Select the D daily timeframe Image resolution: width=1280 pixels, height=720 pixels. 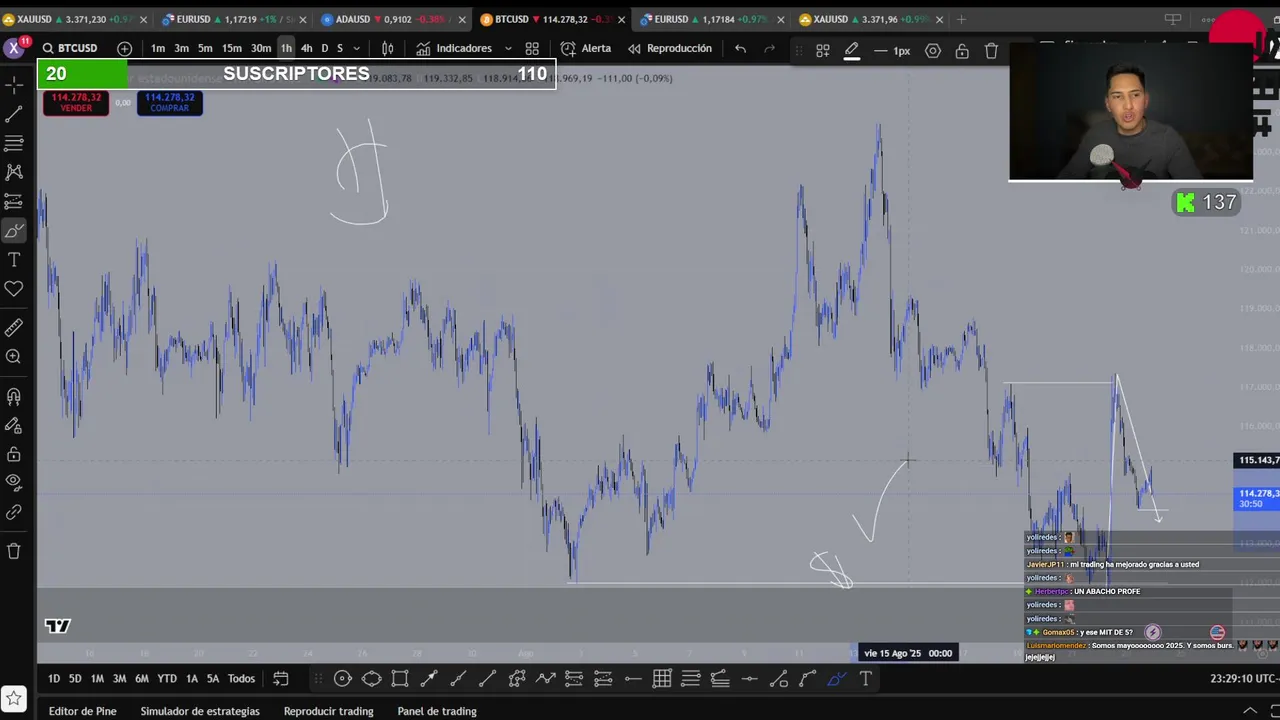324,48
